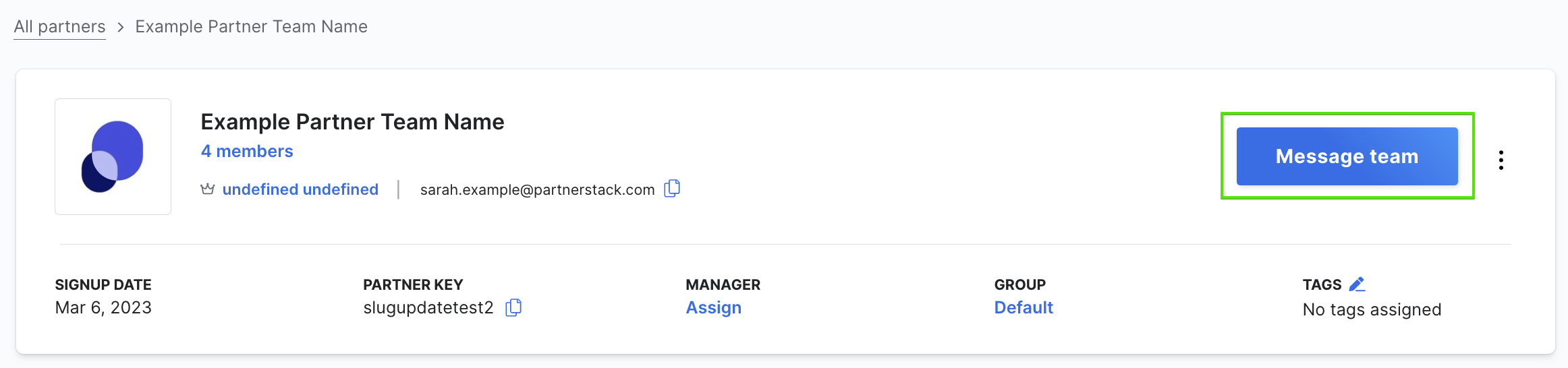
Task: Copy the sarah.example email address icon
Action: [x=672, y=189]
